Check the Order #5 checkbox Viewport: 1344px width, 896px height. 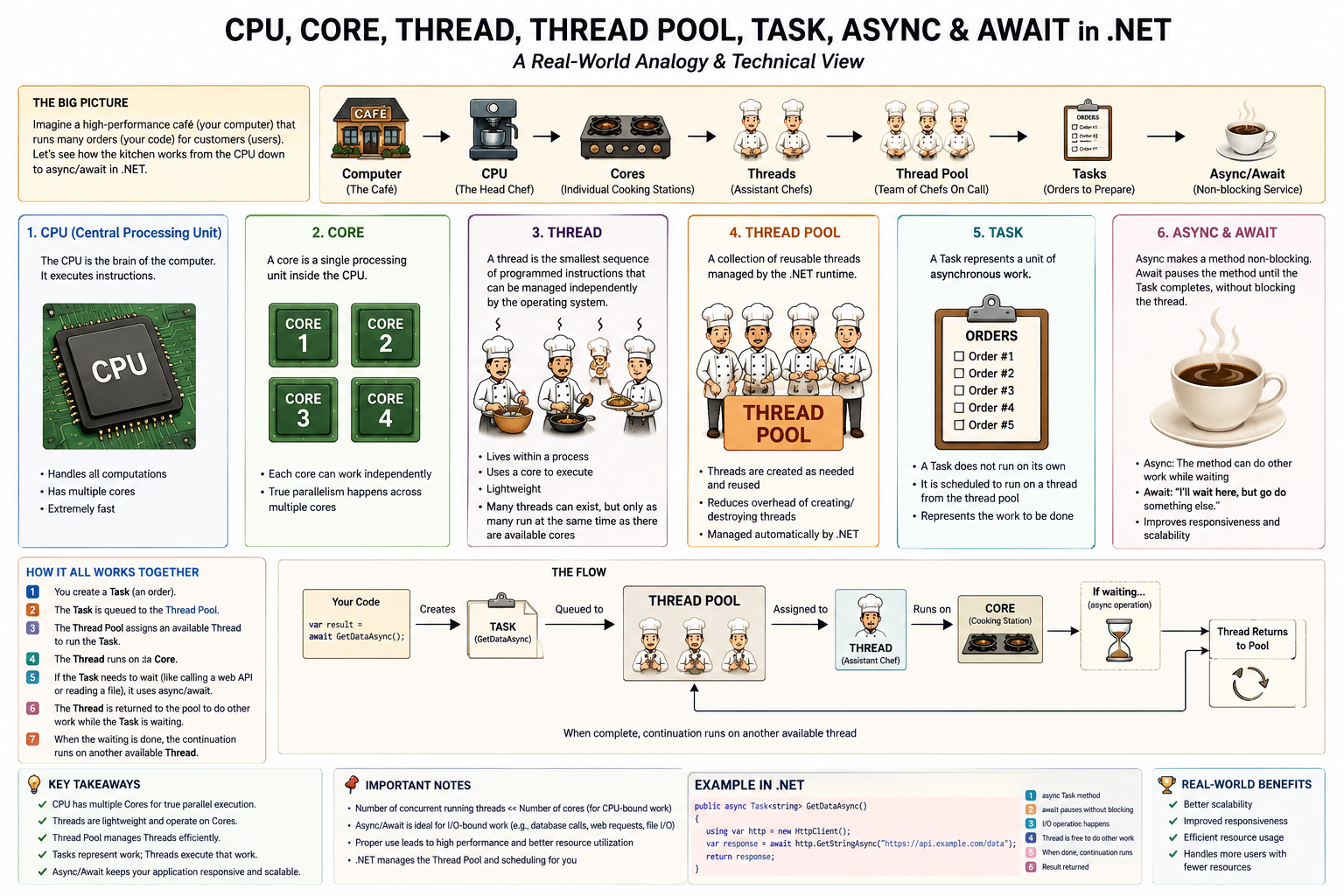tap(959, 424)
